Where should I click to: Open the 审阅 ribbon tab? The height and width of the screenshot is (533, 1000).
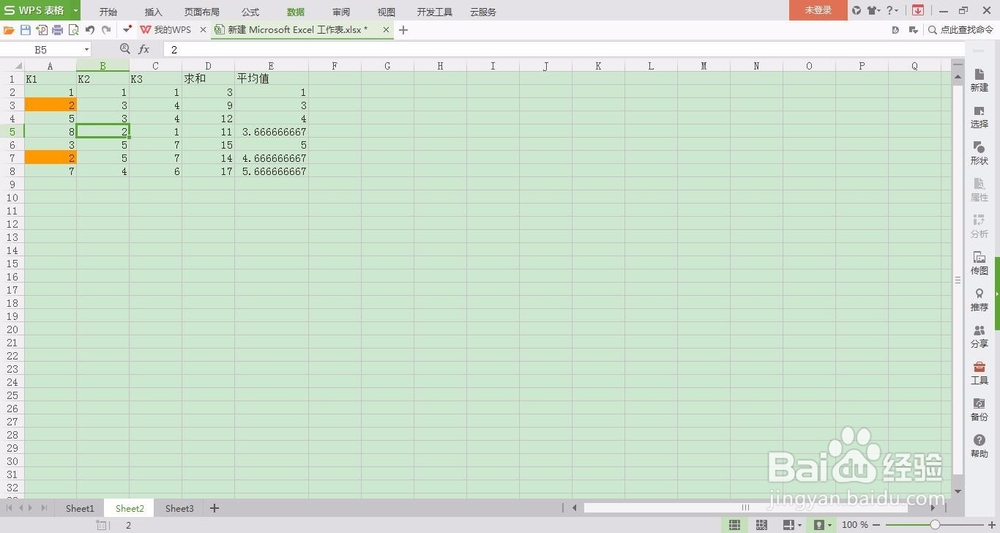[x=341, y=12]
